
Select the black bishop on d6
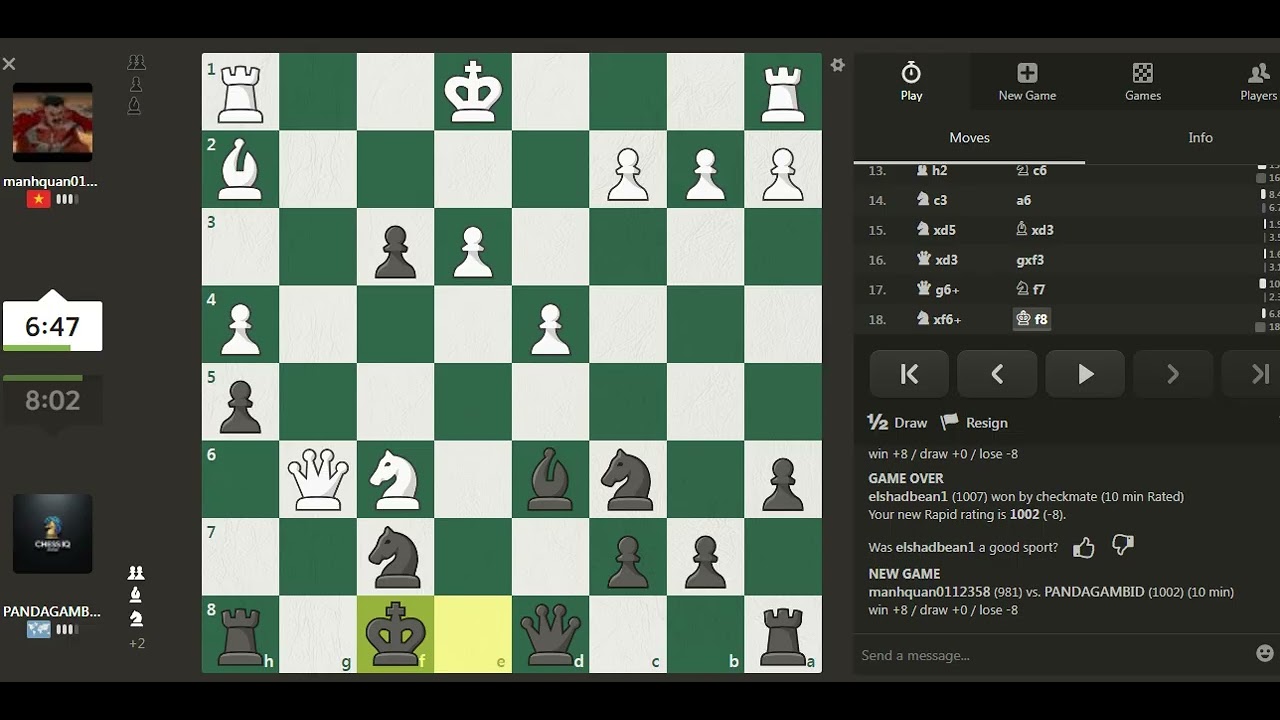pyautogui.click(x=550, y=480)
